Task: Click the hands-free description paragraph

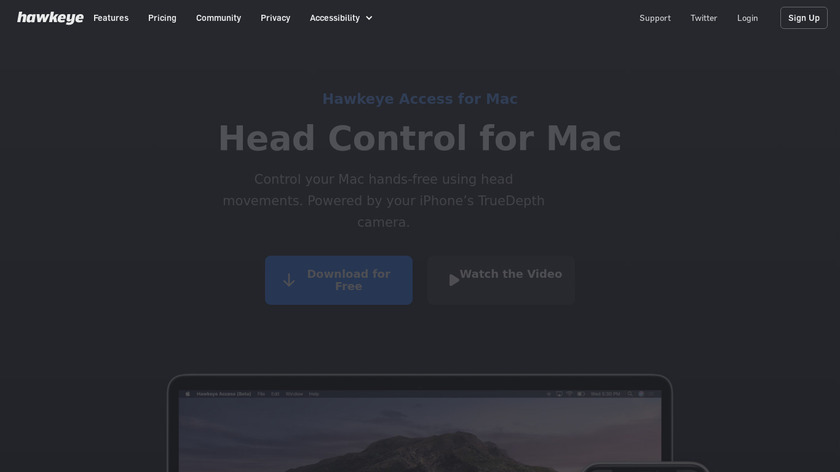Action: coord(384,201)
